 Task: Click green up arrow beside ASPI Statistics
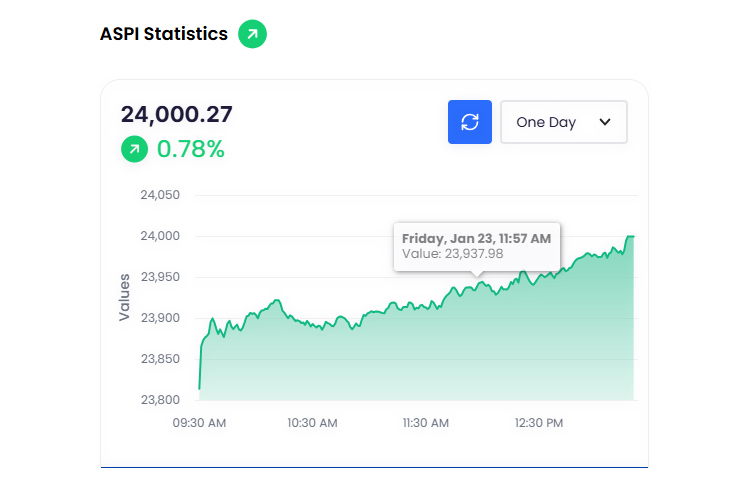252,34
